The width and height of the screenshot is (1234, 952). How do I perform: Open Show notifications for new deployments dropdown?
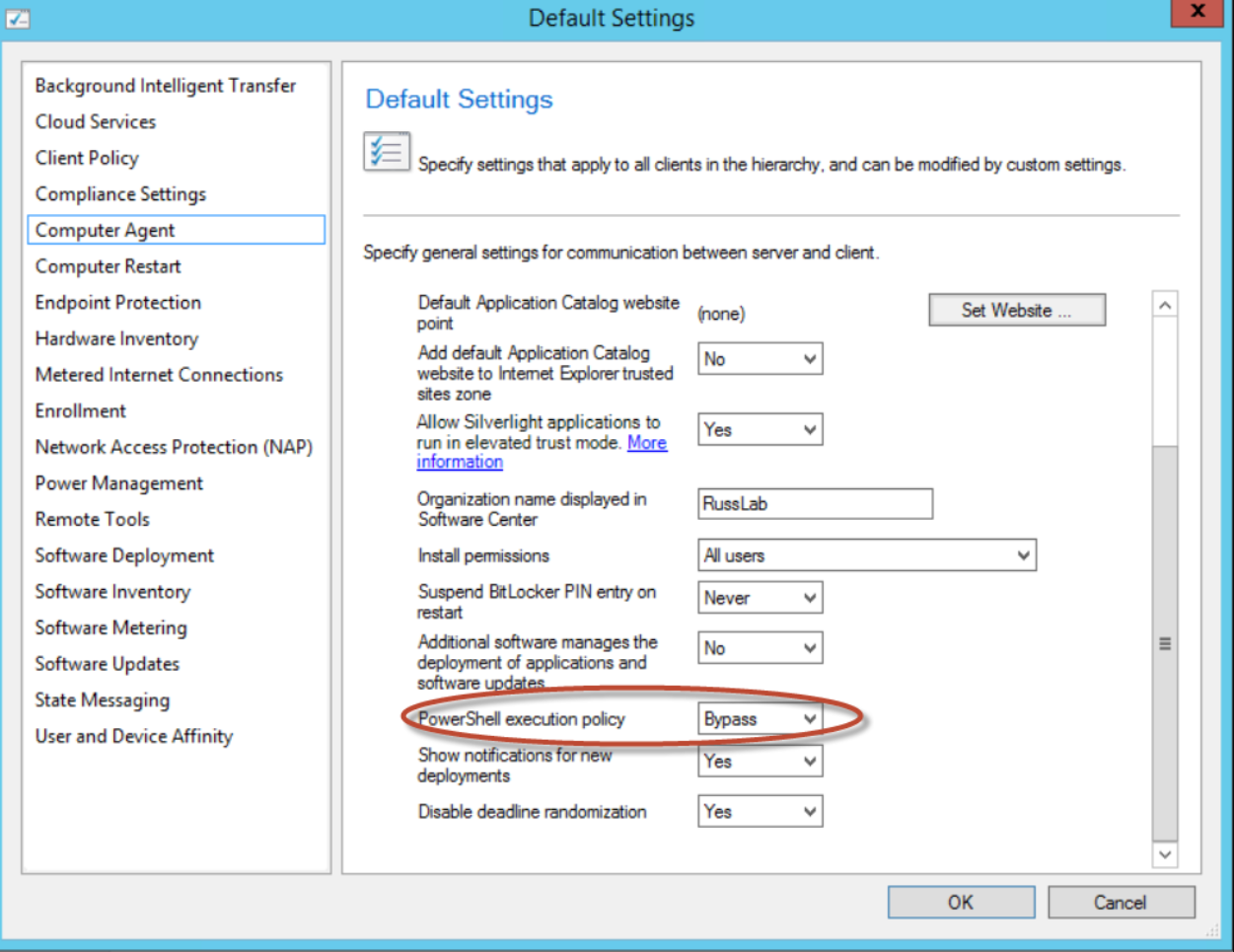(x=760, y=762)
